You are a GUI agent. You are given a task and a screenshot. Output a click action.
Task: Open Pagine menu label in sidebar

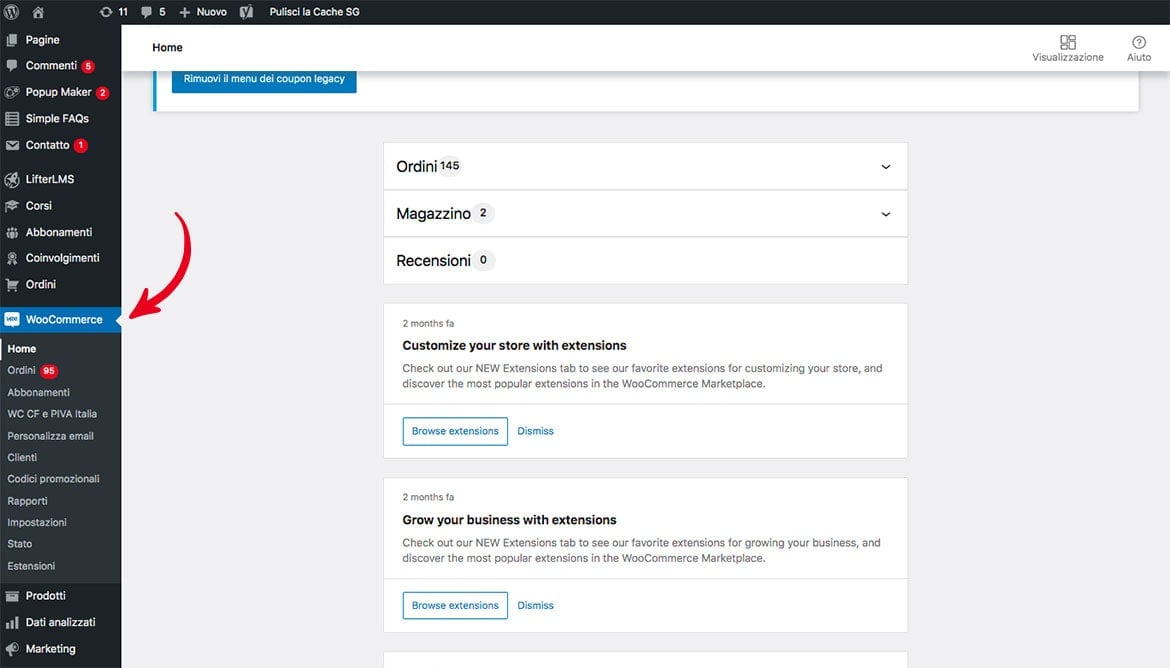tap(43, 40)
